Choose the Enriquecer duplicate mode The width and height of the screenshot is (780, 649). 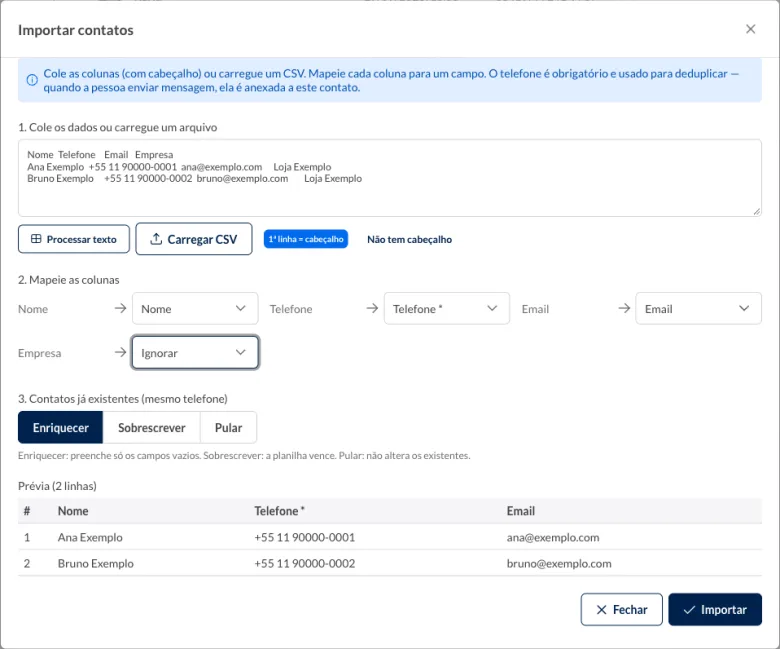coord(60,427)
